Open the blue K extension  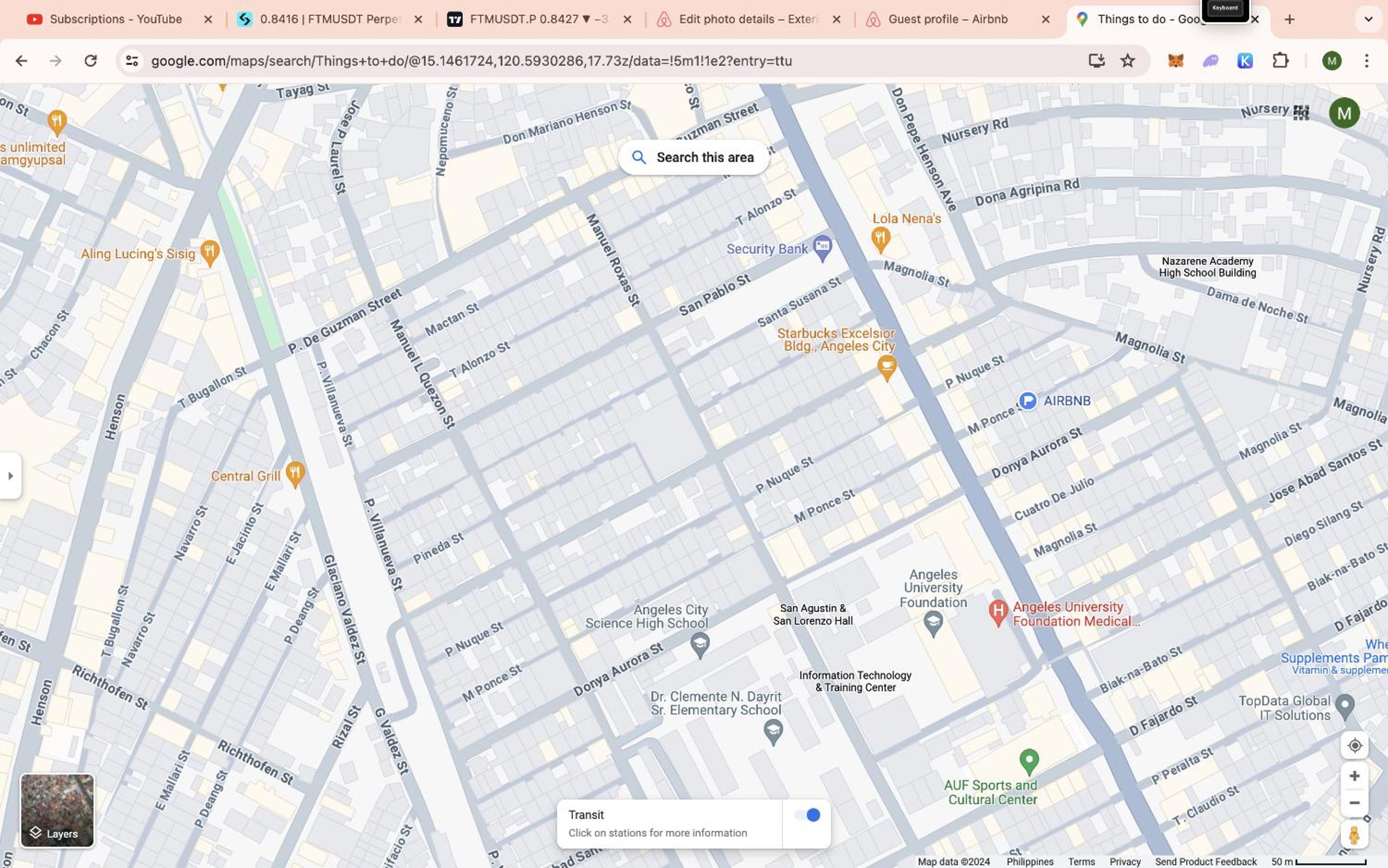pos(1244,60)
